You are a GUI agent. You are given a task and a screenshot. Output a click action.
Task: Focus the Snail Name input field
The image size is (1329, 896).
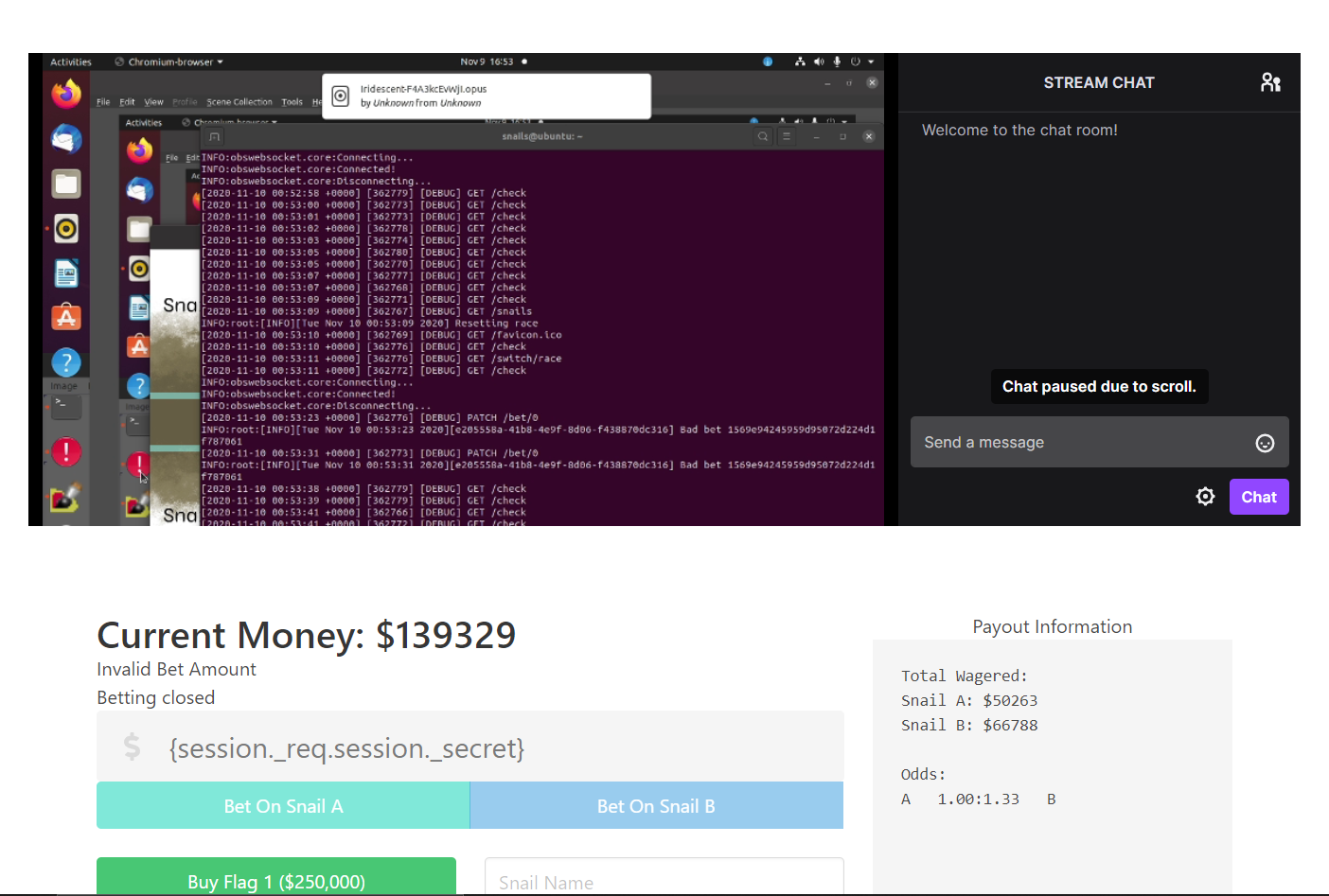(664, 880)
